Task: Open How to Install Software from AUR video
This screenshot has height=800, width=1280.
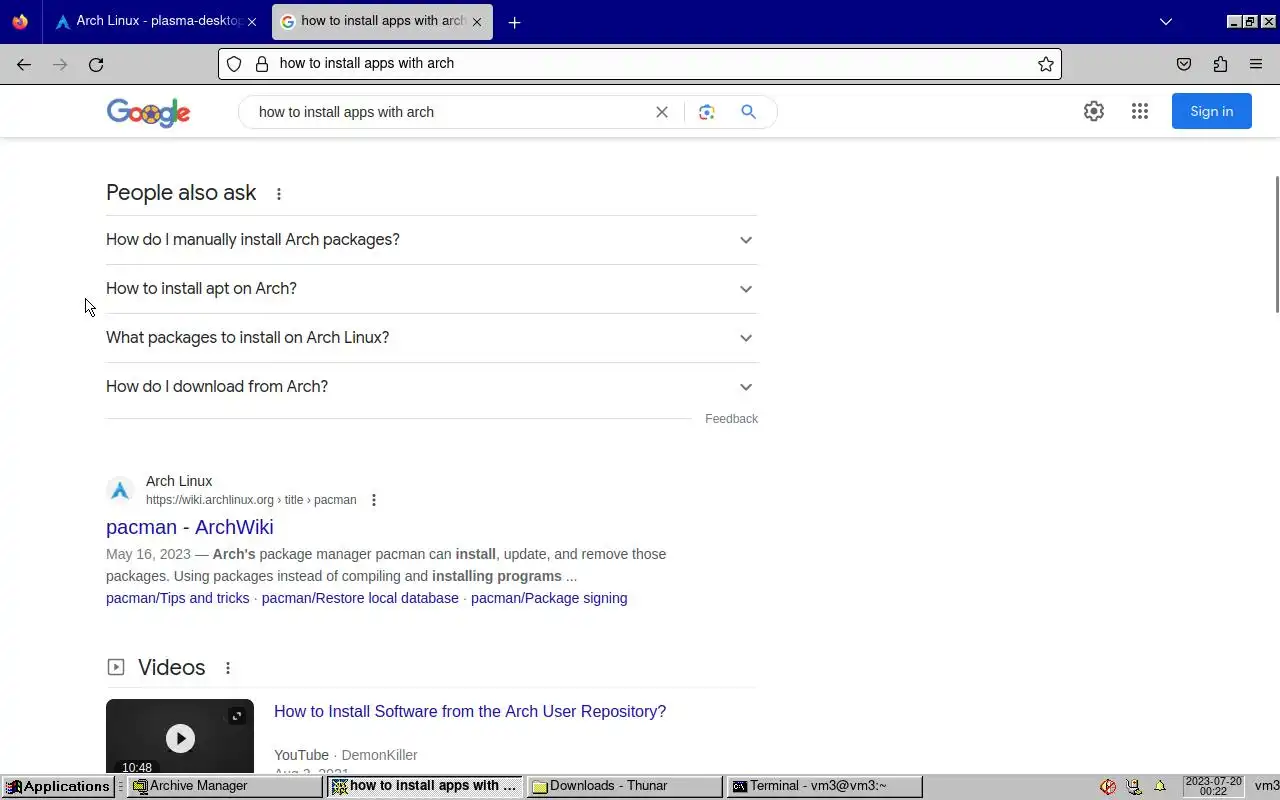Action: 470,712
